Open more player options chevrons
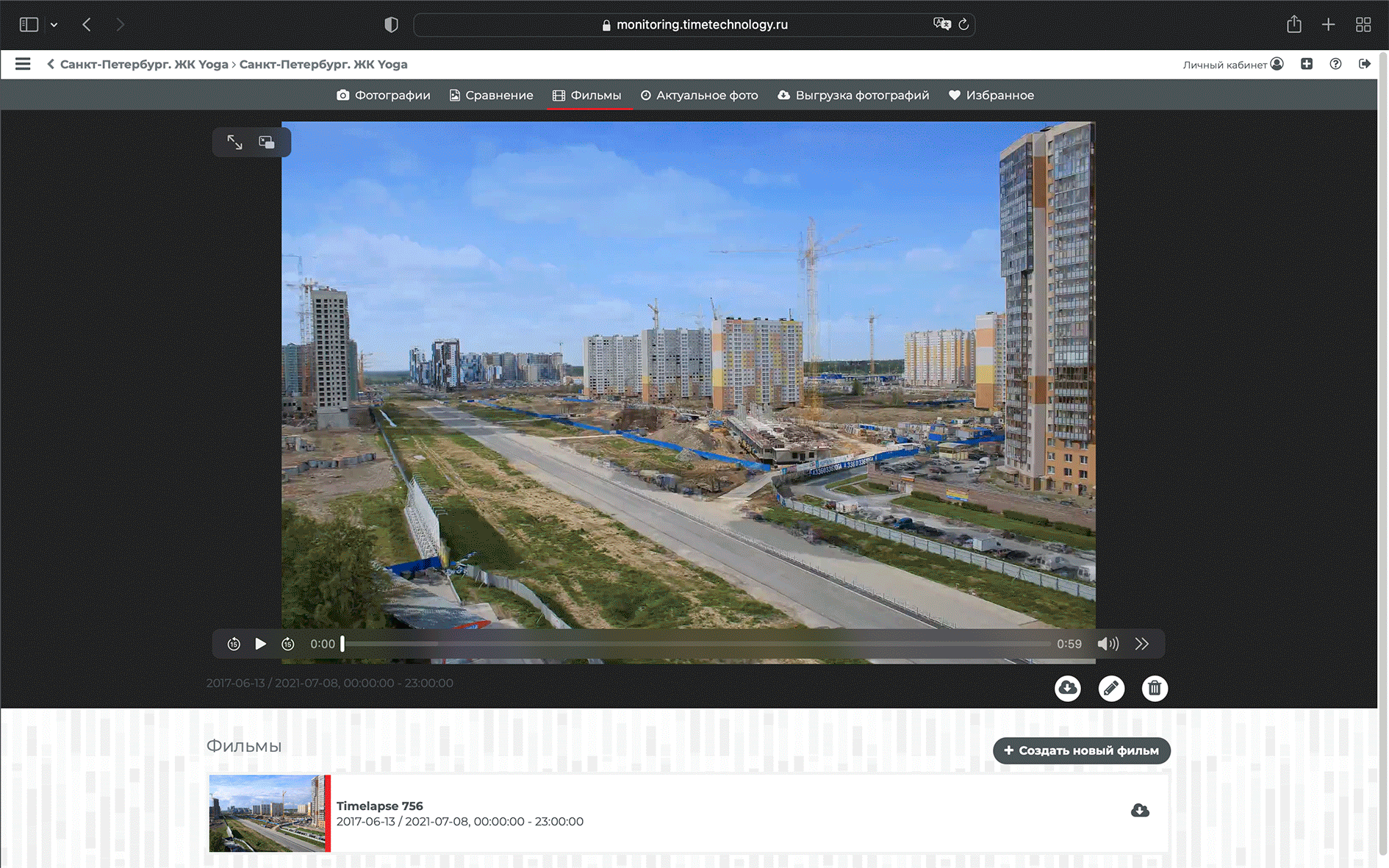The image size is (1389, 868). (x=1141, y=644)
